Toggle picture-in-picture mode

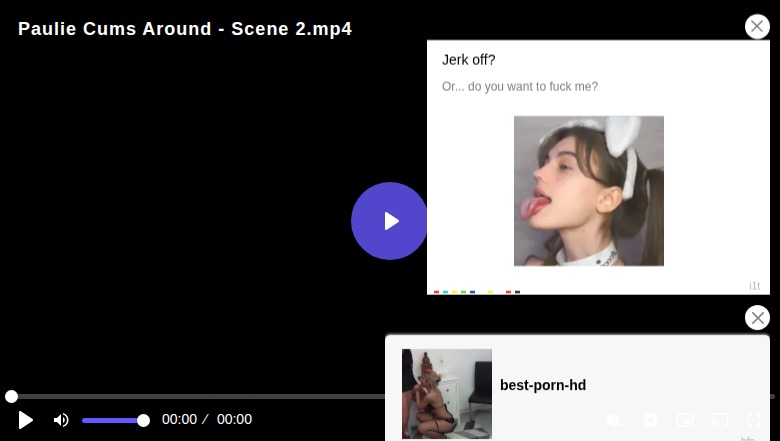[685, 420]
